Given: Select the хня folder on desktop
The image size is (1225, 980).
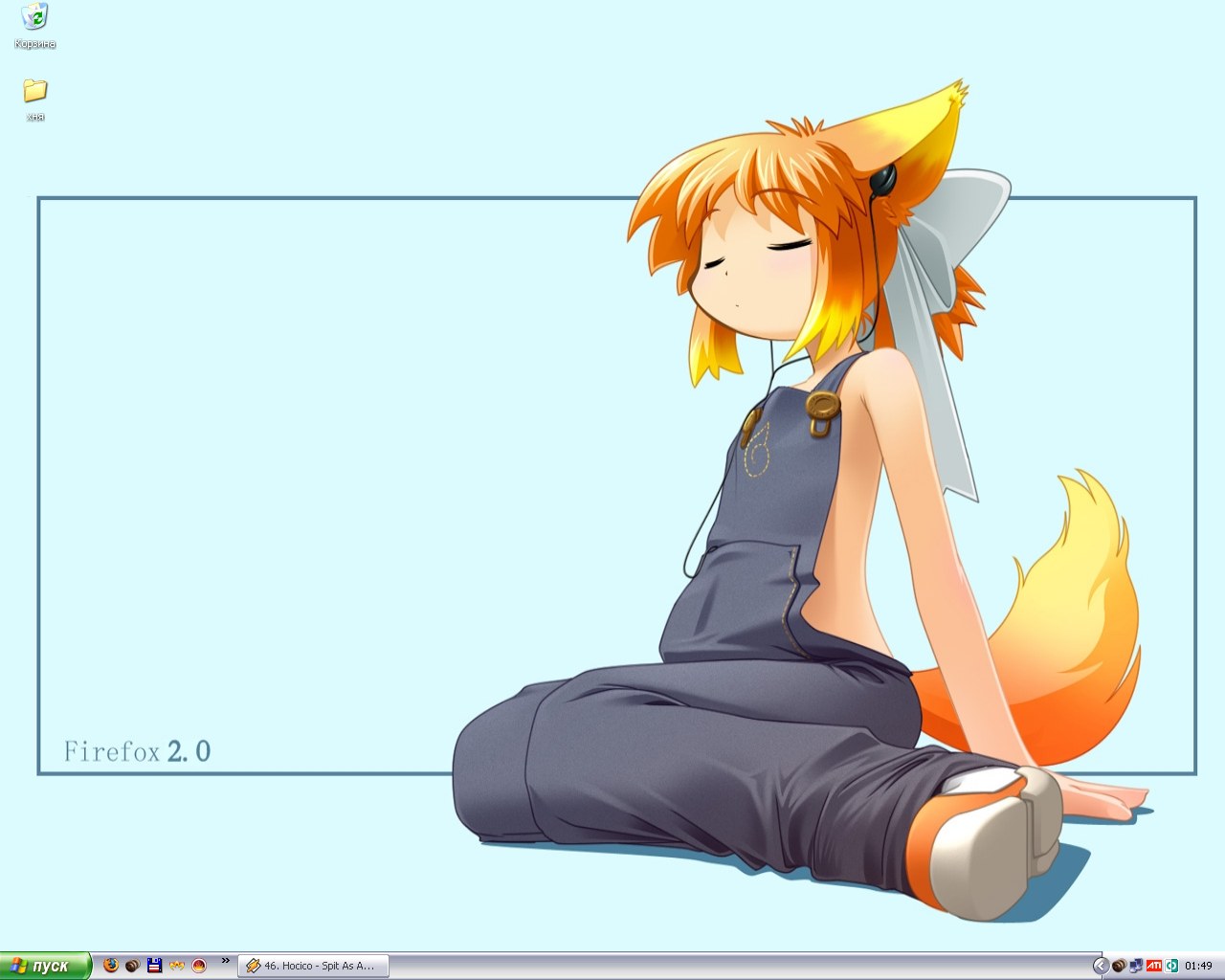Looking at the screenshot, I should point(35,91).
